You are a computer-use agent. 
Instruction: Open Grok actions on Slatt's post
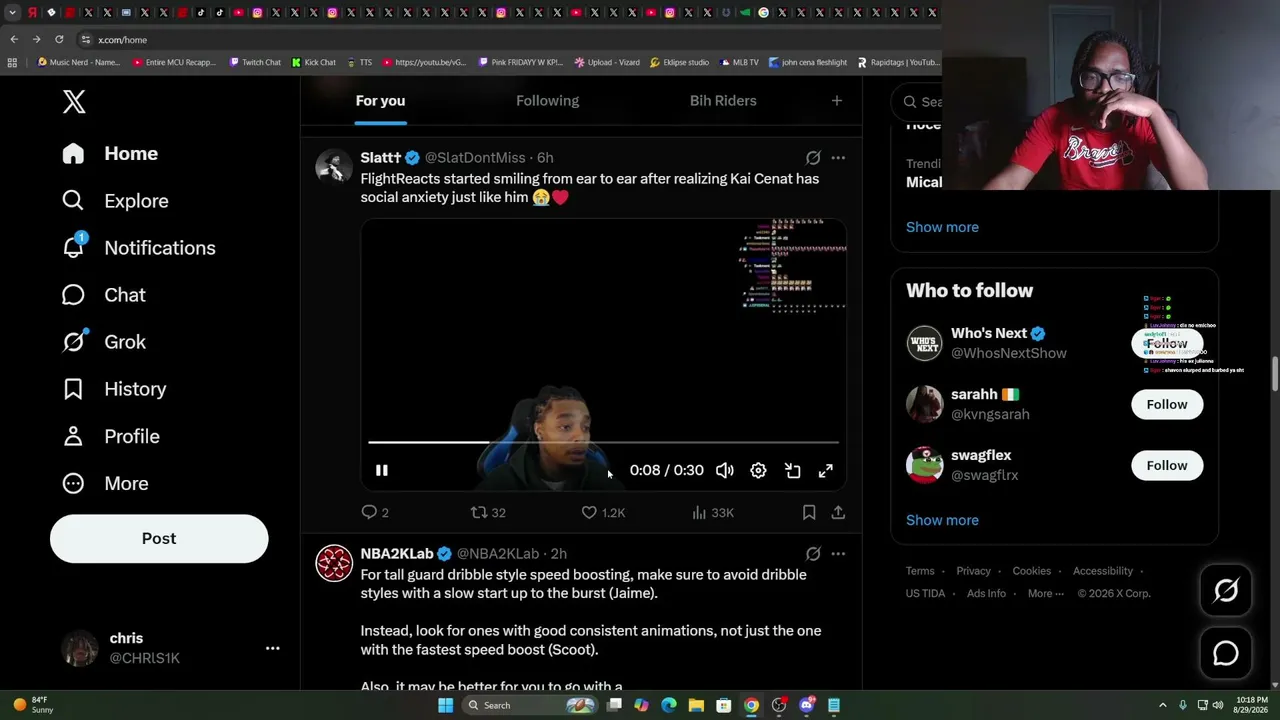click(x=813, y=158)
